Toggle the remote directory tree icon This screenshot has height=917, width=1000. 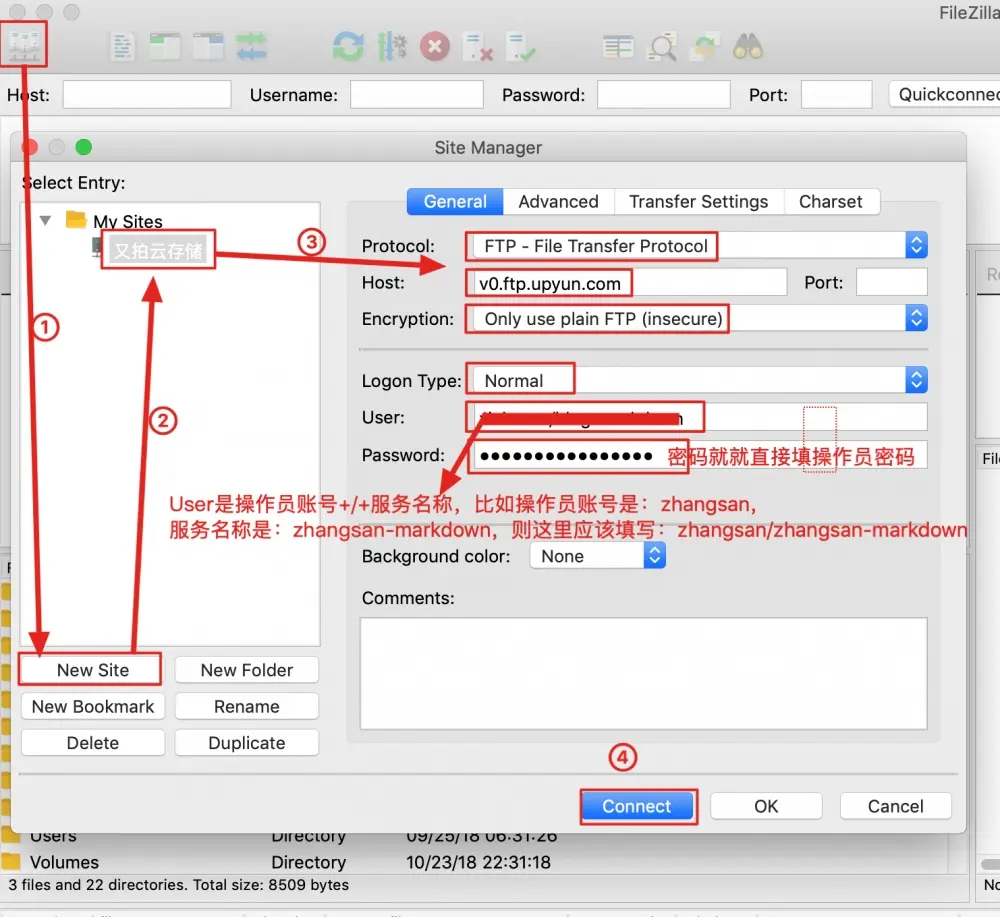coord(209,47)
